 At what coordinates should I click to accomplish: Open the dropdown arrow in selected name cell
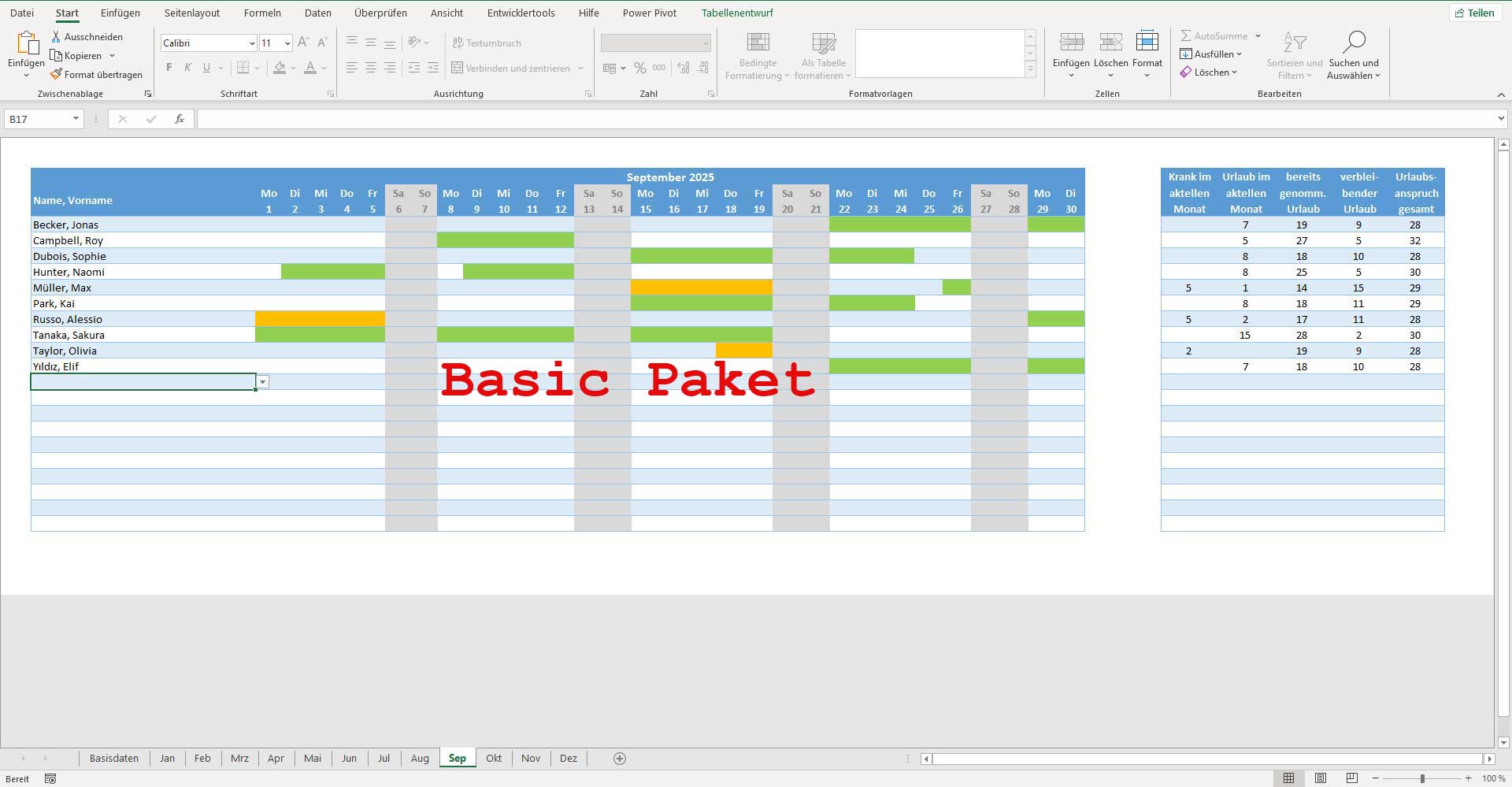pos(263,382)
